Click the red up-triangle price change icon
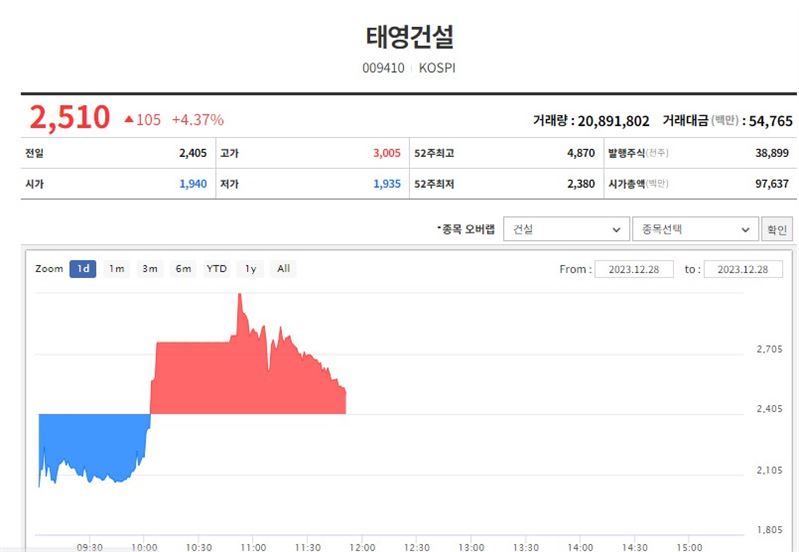Screen dimensions: 799x552 (129, 120)
